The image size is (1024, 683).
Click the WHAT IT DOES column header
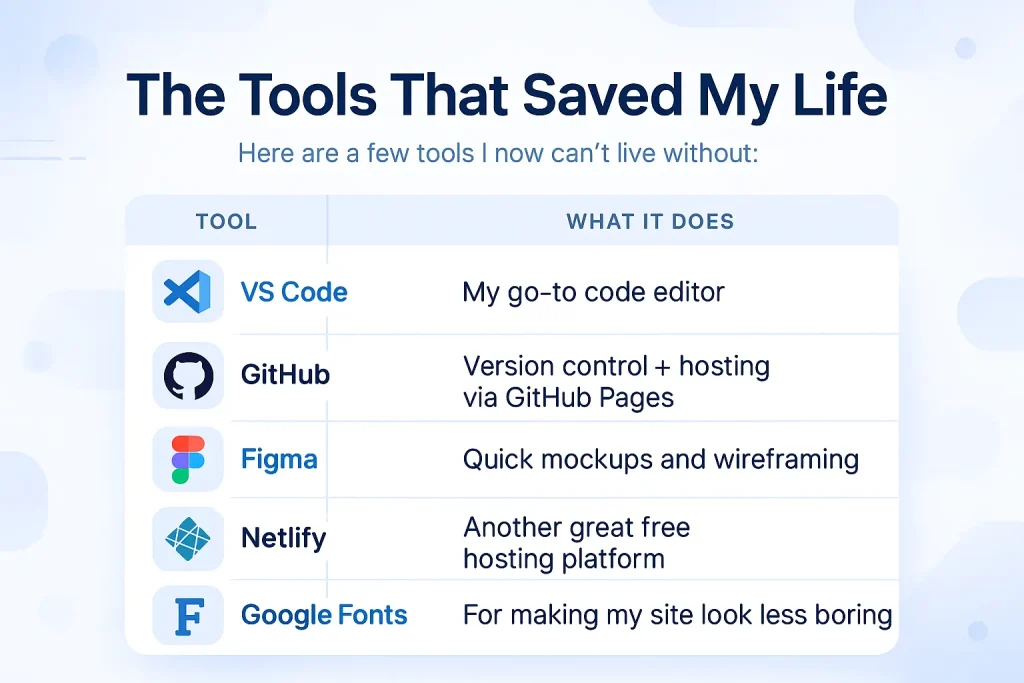[650, 221]
